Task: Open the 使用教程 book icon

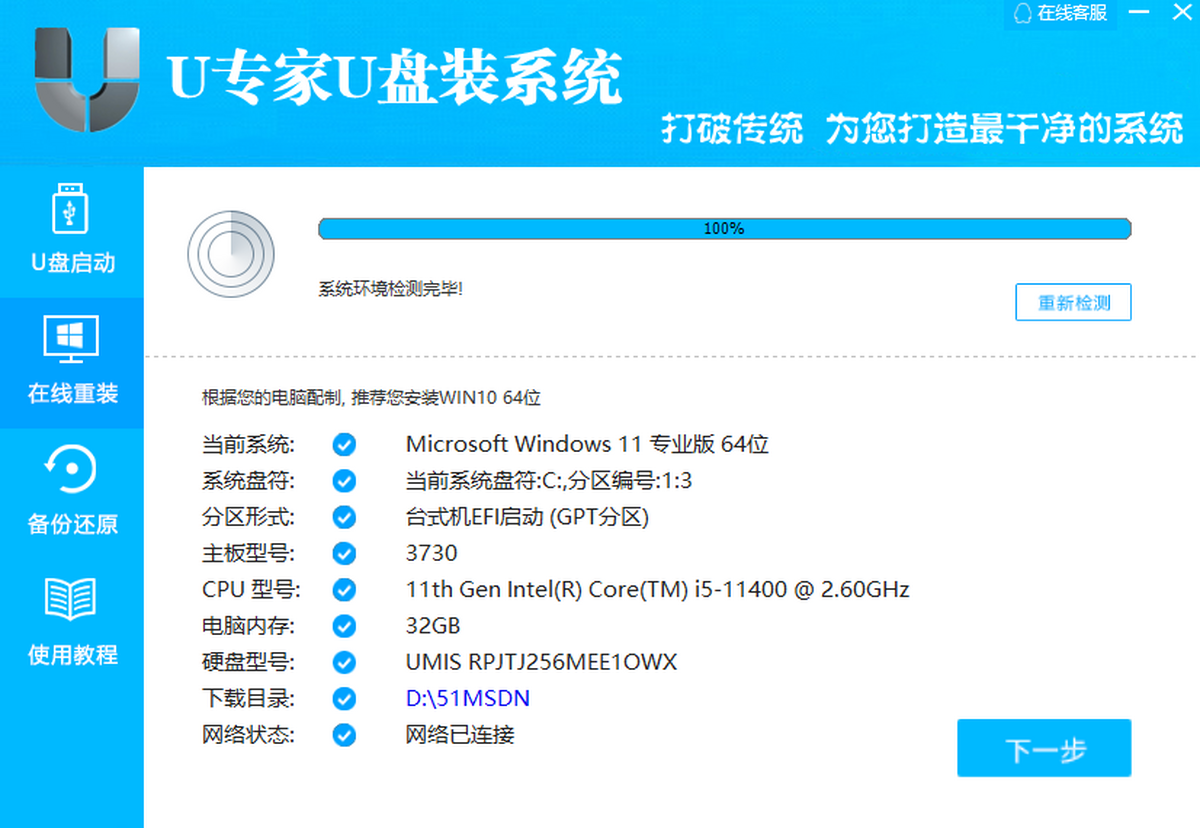Action: 72,599
